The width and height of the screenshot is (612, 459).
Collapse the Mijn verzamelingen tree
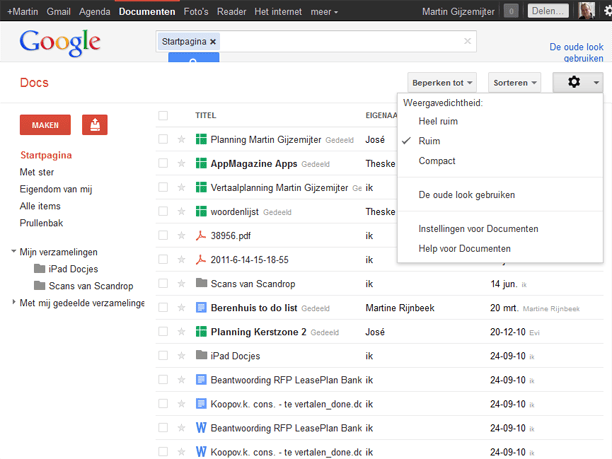(x=14, y=252)
